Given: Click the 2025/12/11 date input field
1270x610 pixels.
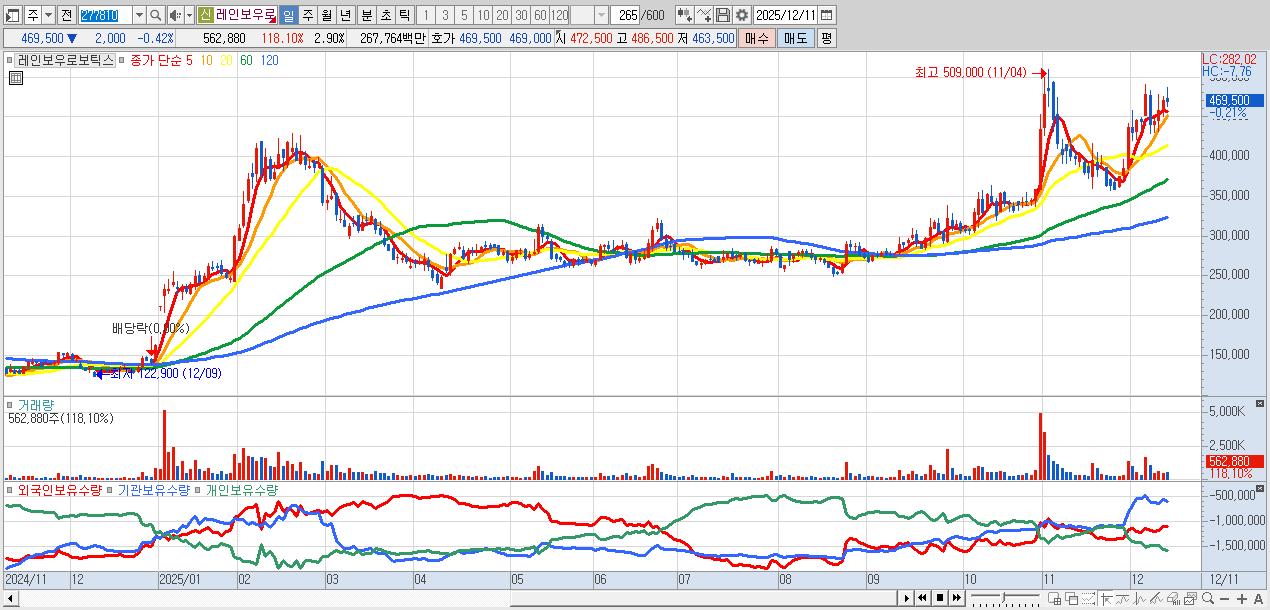Looking at the screenshot, I should tap(786, 15).
